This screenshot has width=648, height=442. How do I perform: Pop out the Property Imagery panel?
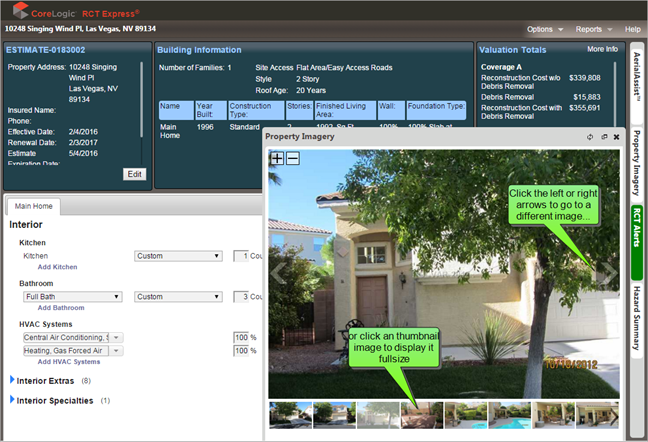pos(604,136)
